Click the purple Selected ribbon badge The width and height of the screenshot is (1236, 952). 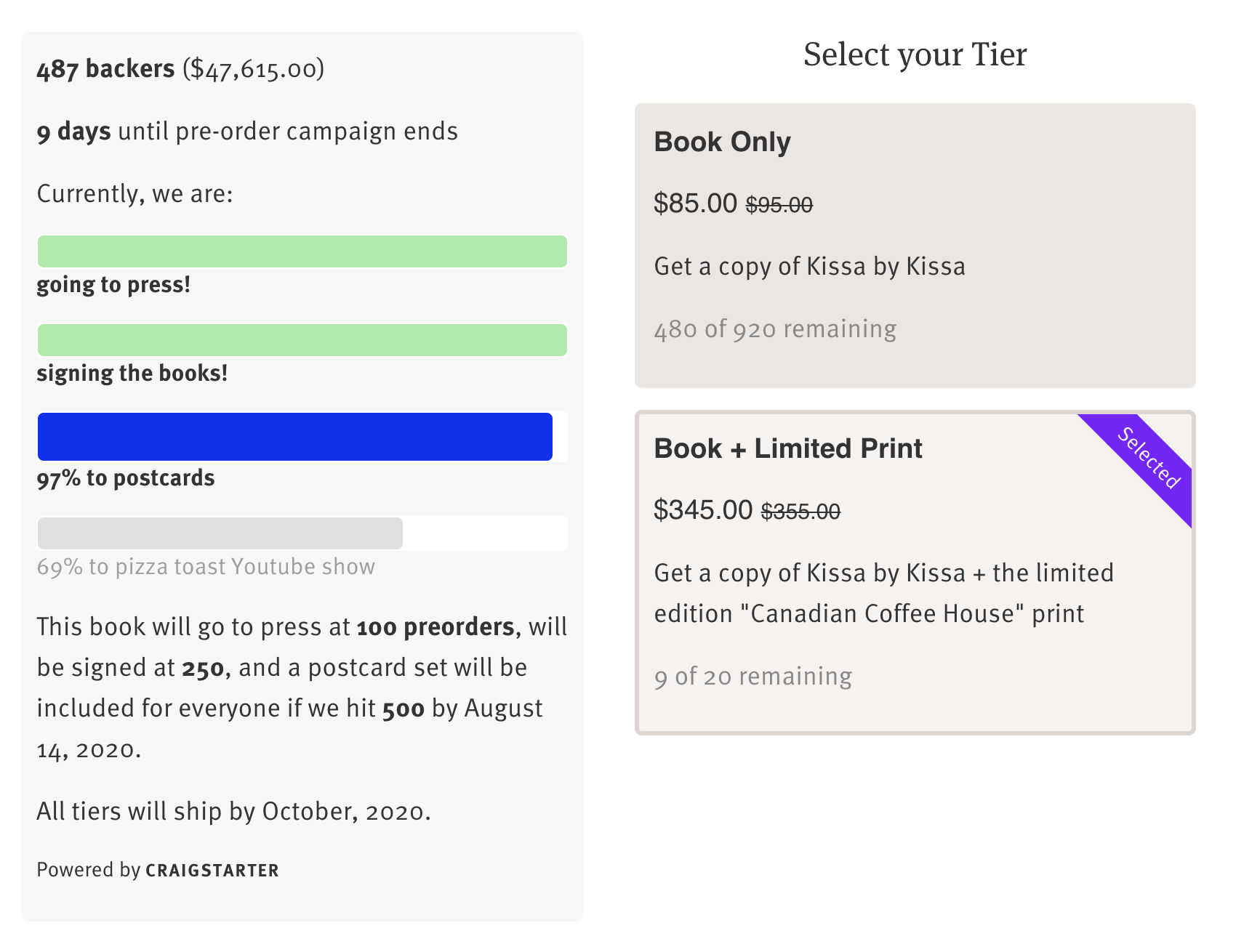click(1149, 458)
